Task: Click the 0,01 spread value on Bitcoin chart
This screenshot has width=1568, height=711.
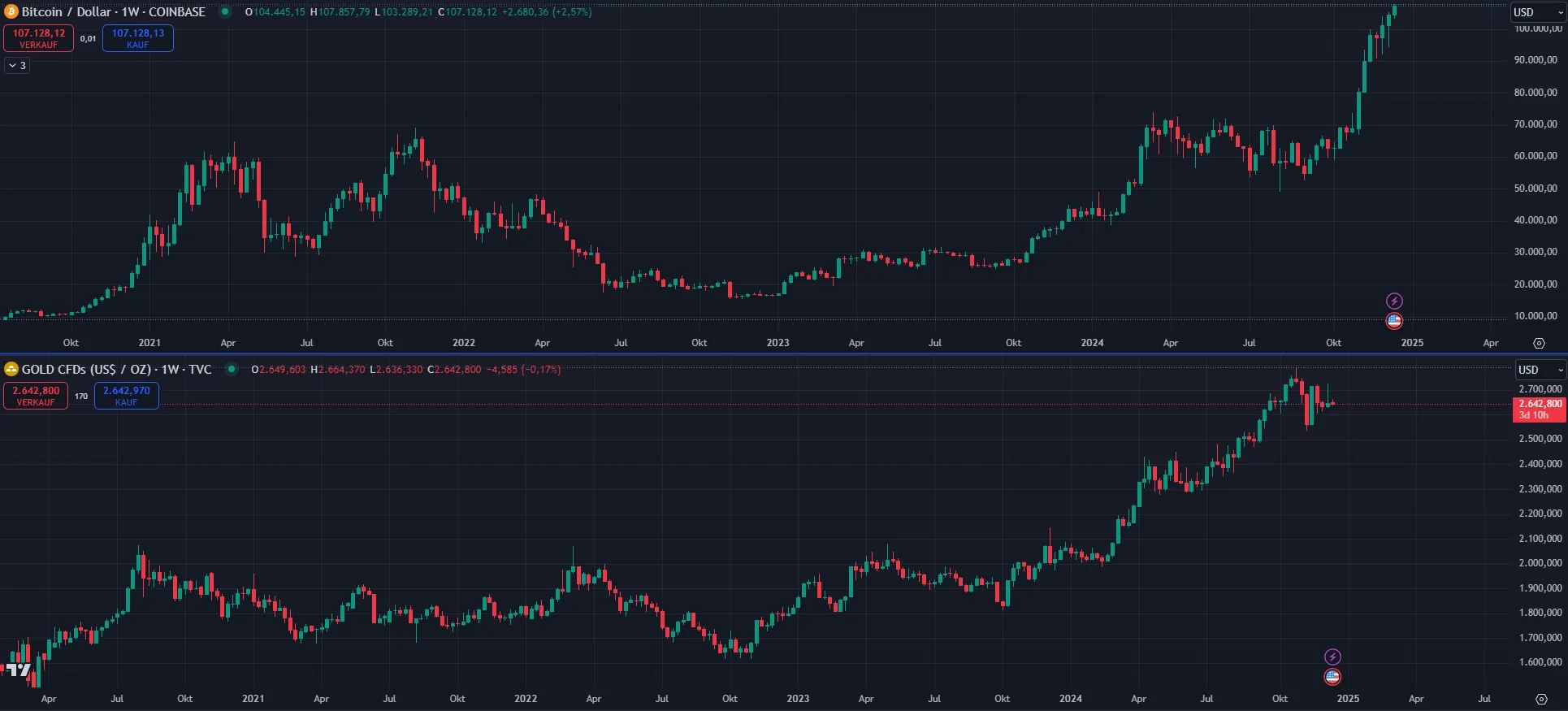Action: tap(88, 39)
